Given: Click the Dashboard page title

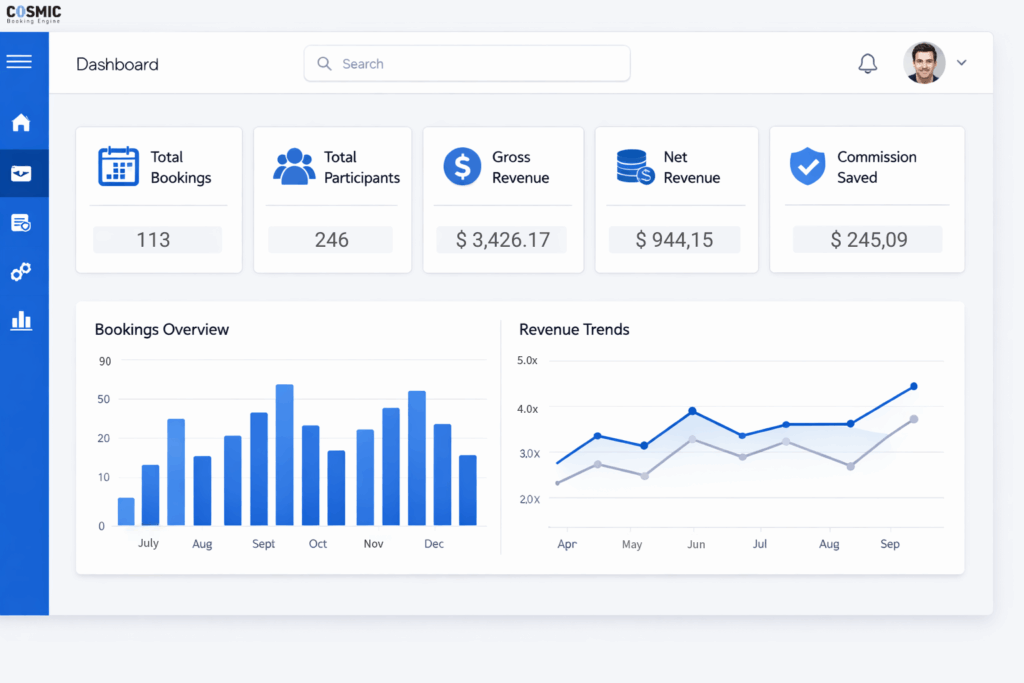Looking at the screenshot, I should point(117,64).
